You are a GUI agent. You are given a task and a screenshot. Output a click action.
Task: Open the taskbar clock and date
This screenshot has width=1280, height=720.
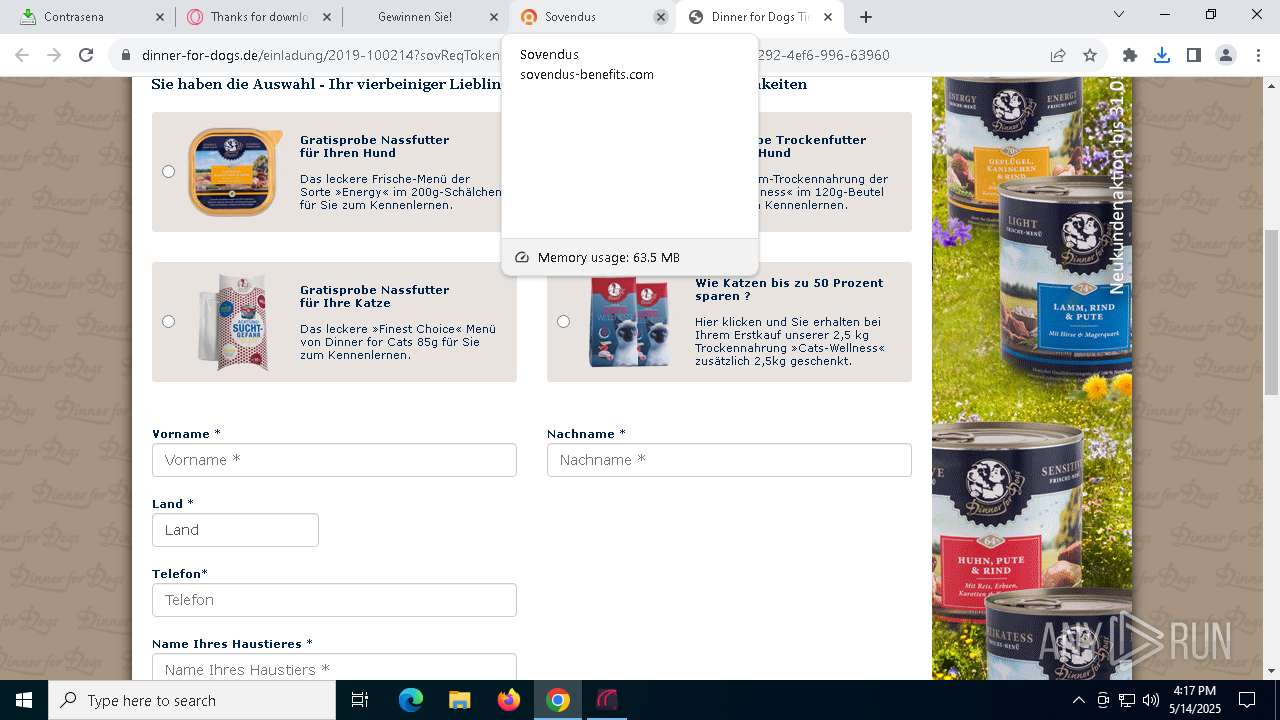click(x=1194, y=700)
